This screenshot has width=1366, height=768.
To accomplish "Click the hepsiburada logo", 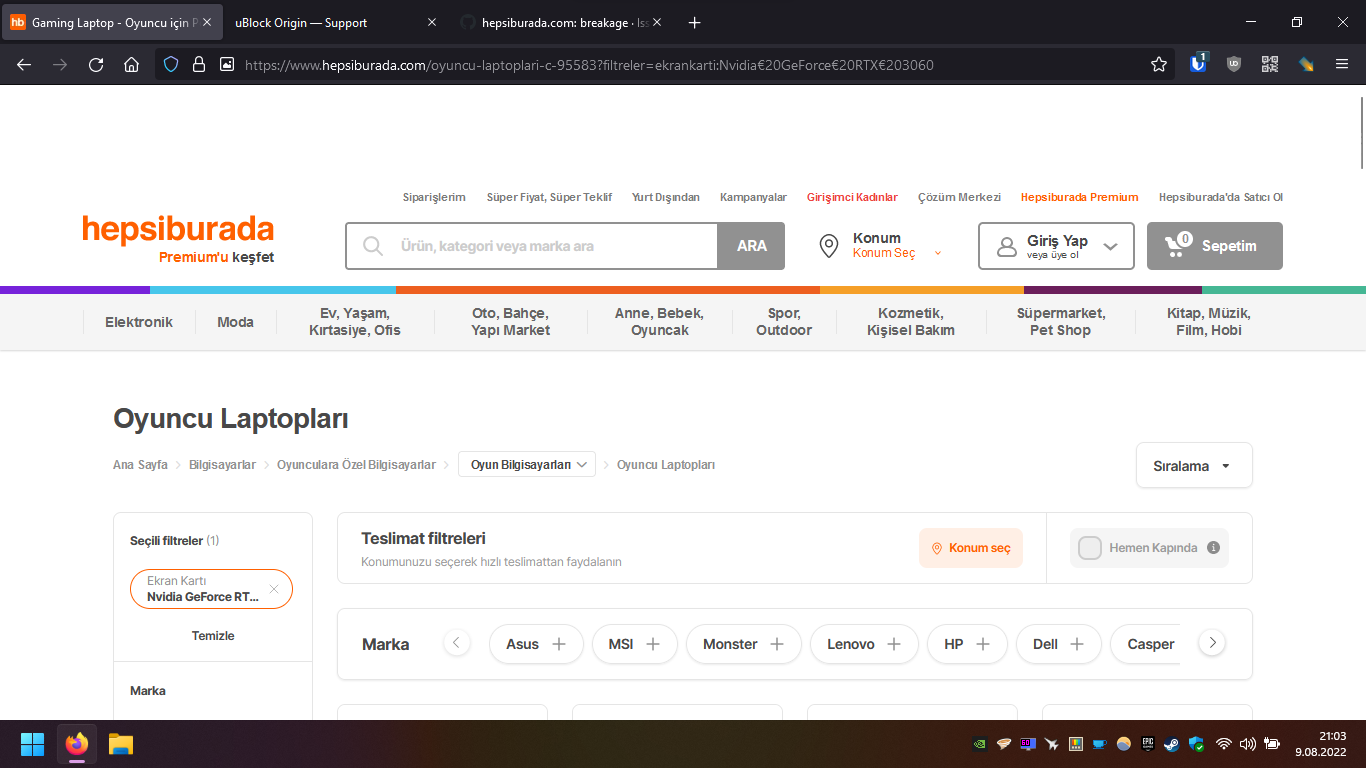I will point(178,230).
